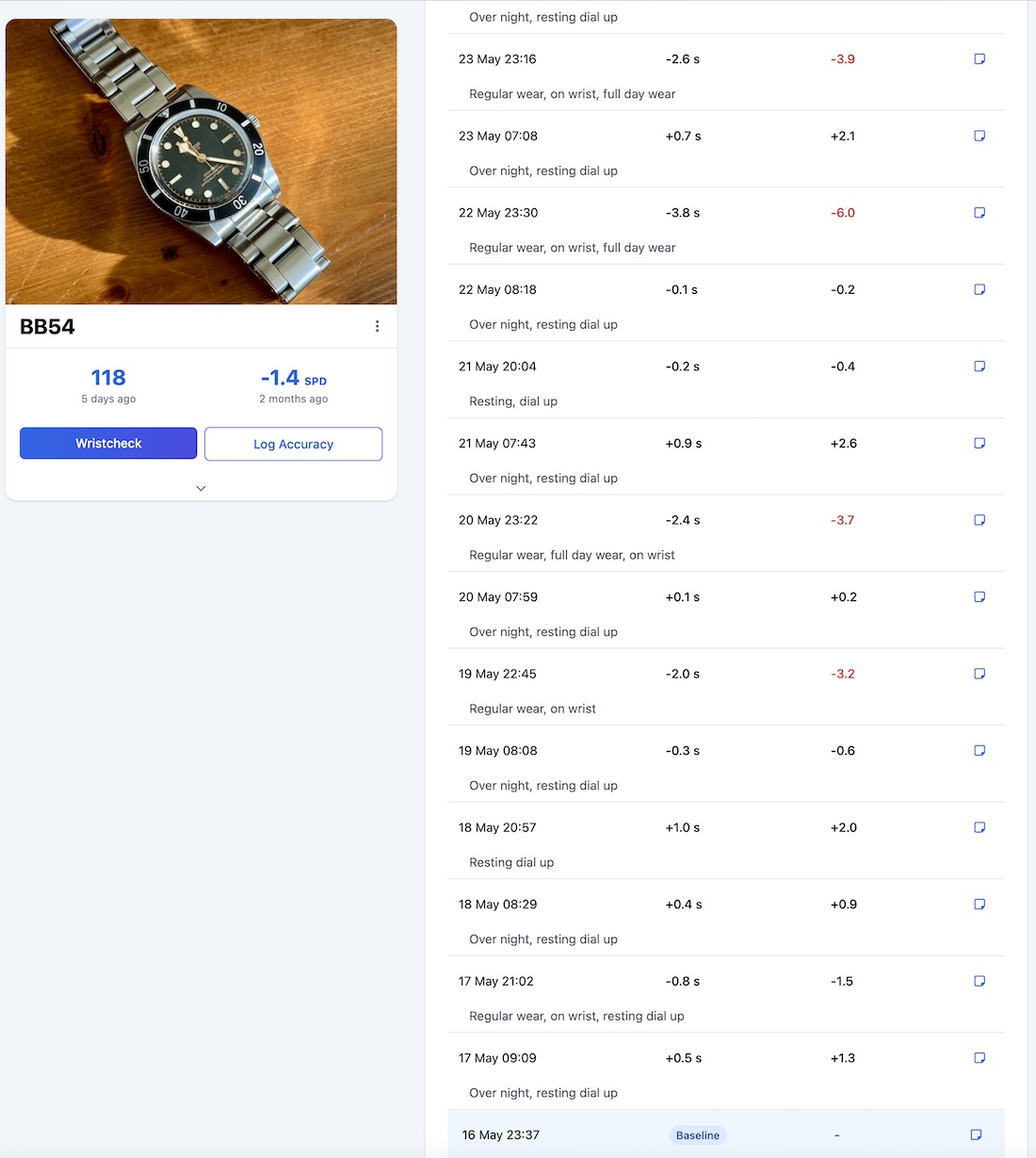Click note icon on 16 May baseline row
Screen dimensions: 1036x1158
point(977,1135)
